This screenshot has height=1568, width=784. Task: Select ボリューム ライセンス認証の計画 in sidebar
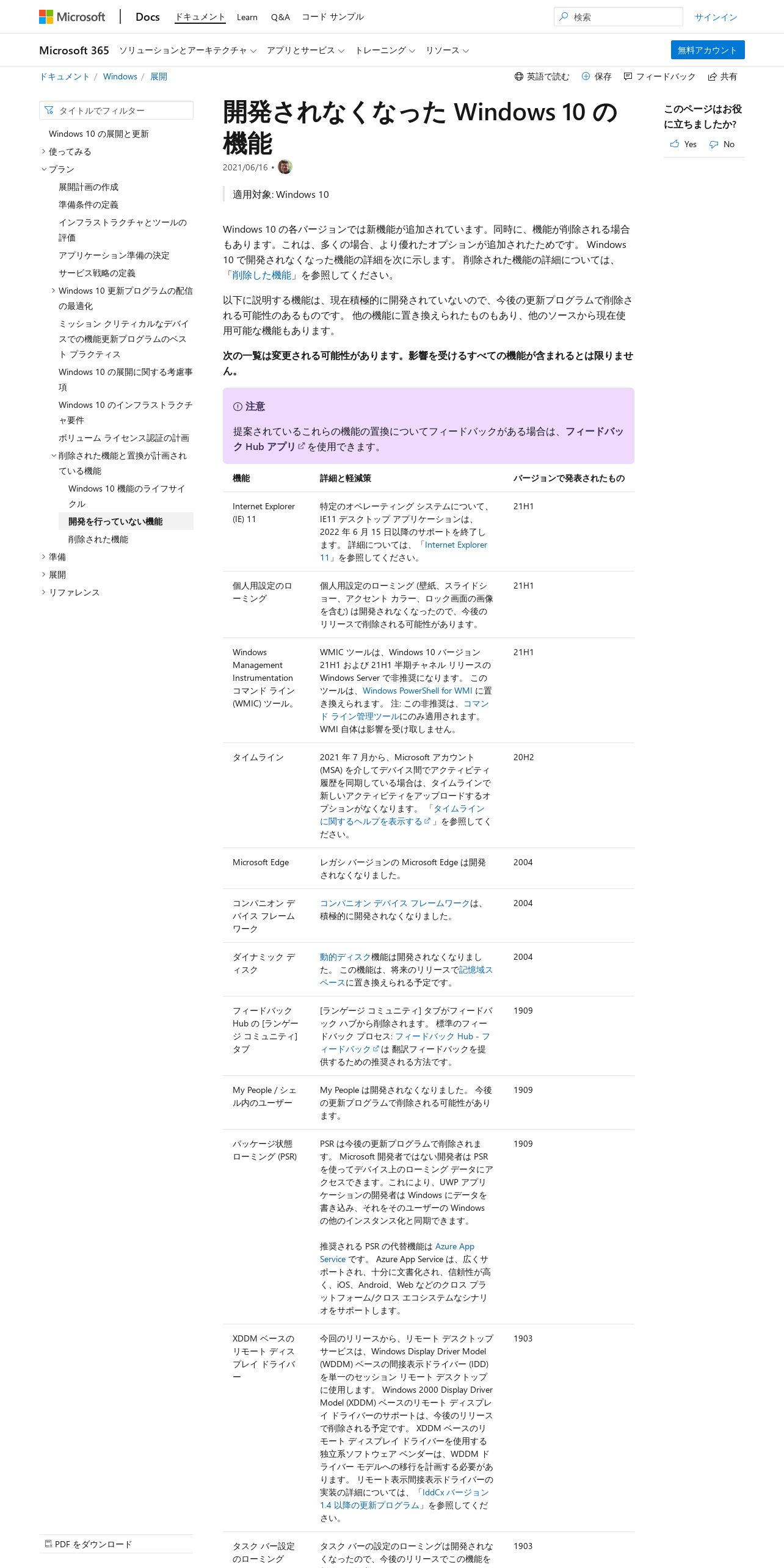coord(124,438)
